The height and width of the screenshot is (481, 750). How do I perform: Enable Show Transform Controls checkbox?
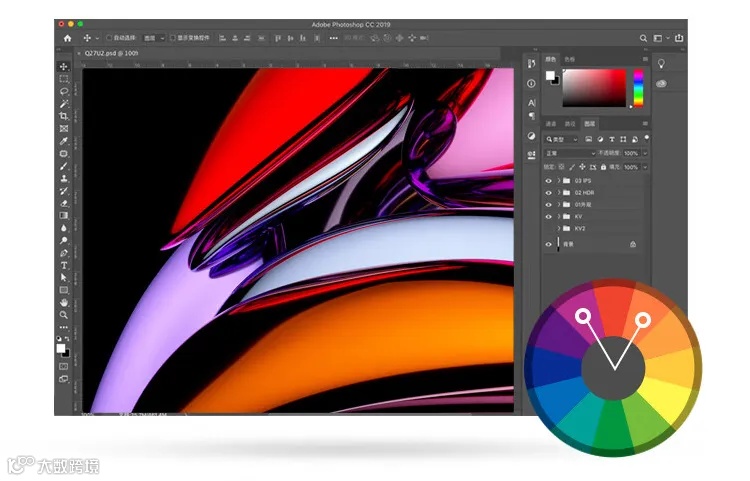pyautogui.click(x=173, y=38)
